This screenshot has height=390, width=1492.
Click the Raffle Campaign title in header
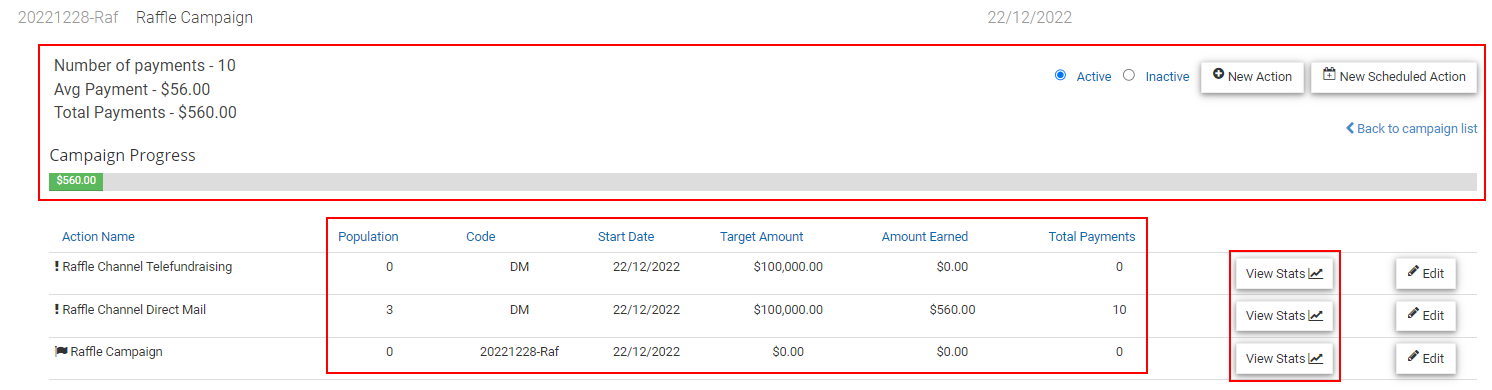tap(194, 18)
